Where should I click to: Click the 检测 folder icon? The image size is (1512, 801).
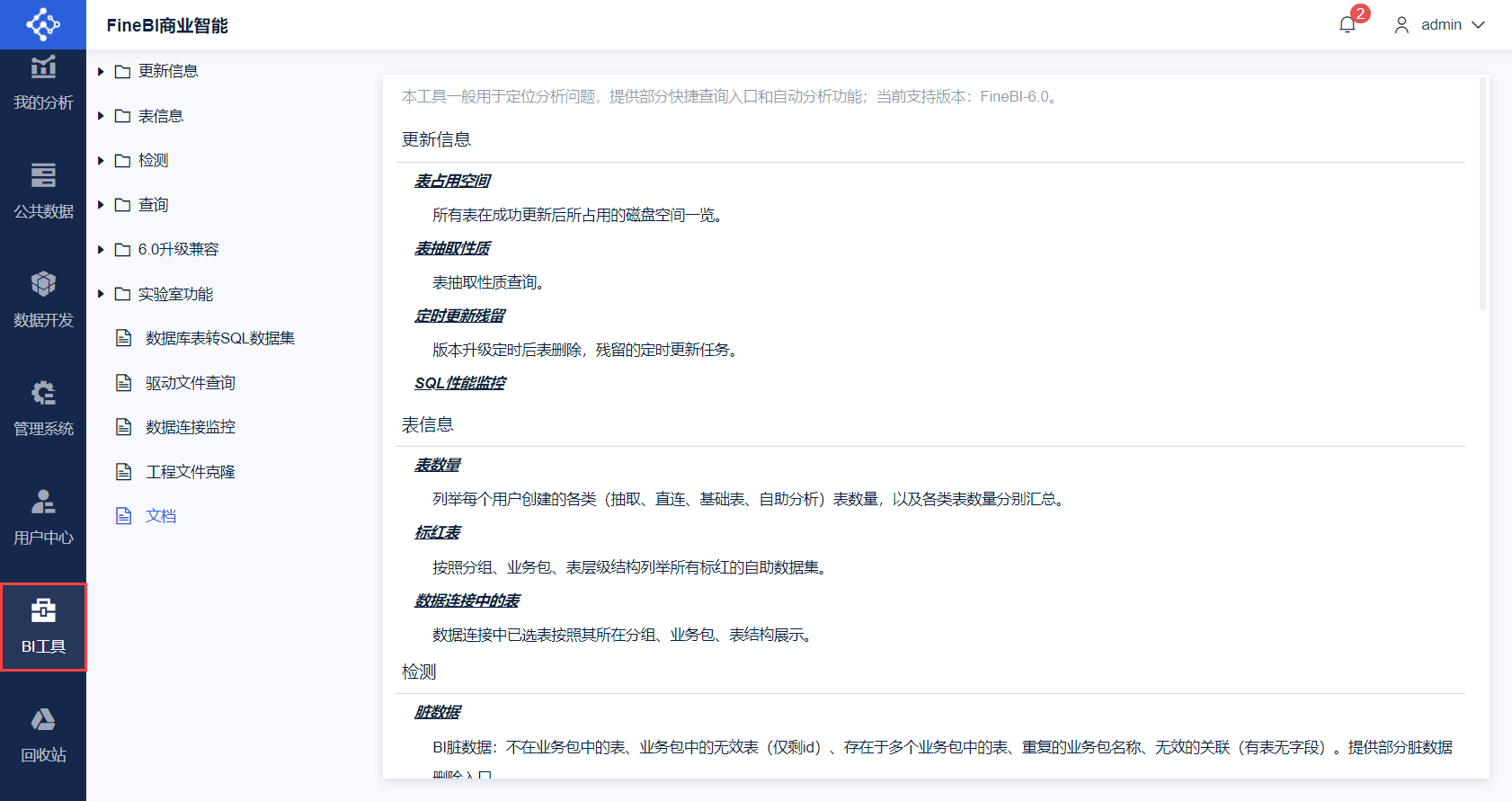[x=123, y=160]
